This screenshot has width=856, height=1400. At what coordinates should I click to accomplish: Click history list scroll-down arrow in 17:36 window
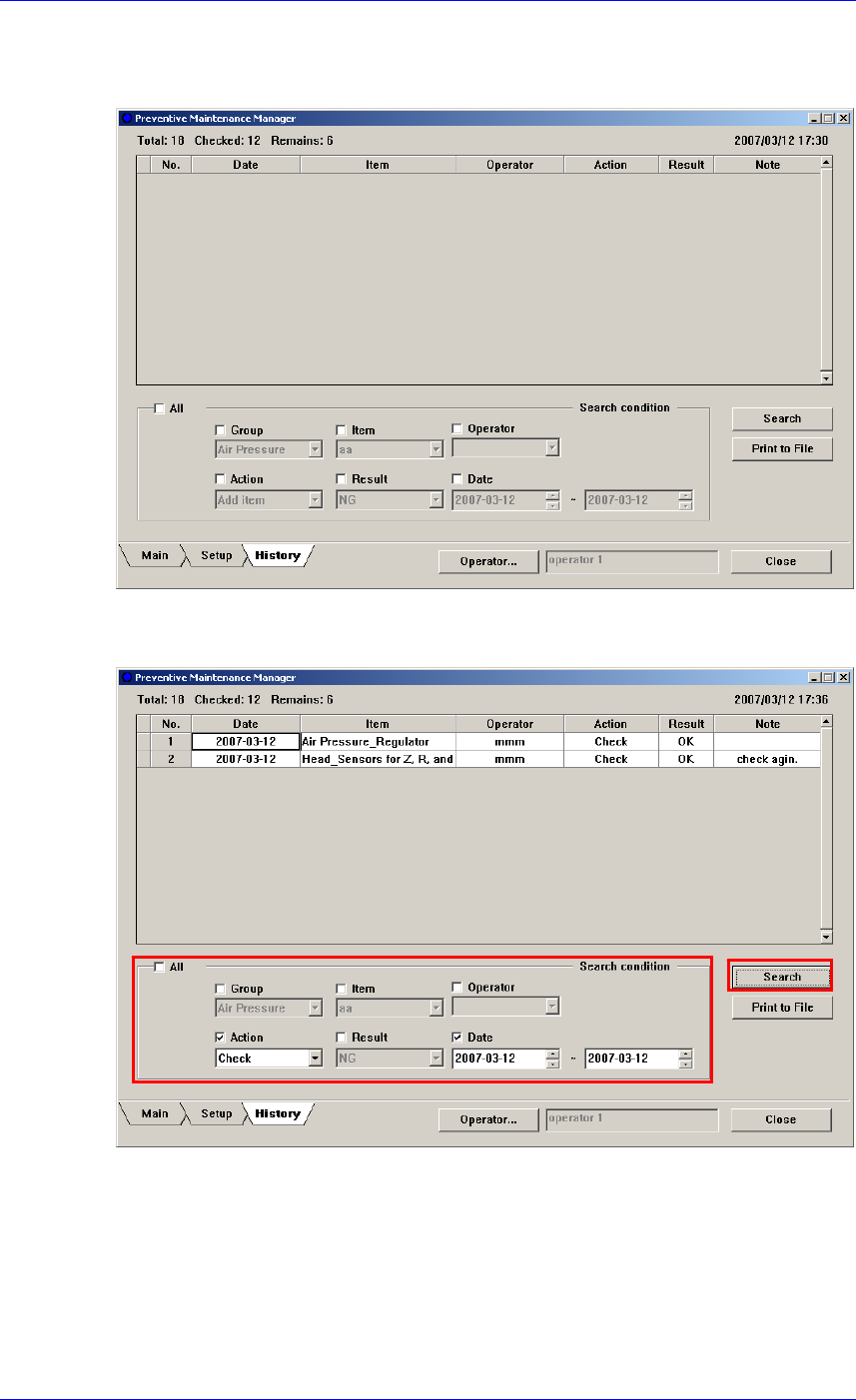click(826, 938)
